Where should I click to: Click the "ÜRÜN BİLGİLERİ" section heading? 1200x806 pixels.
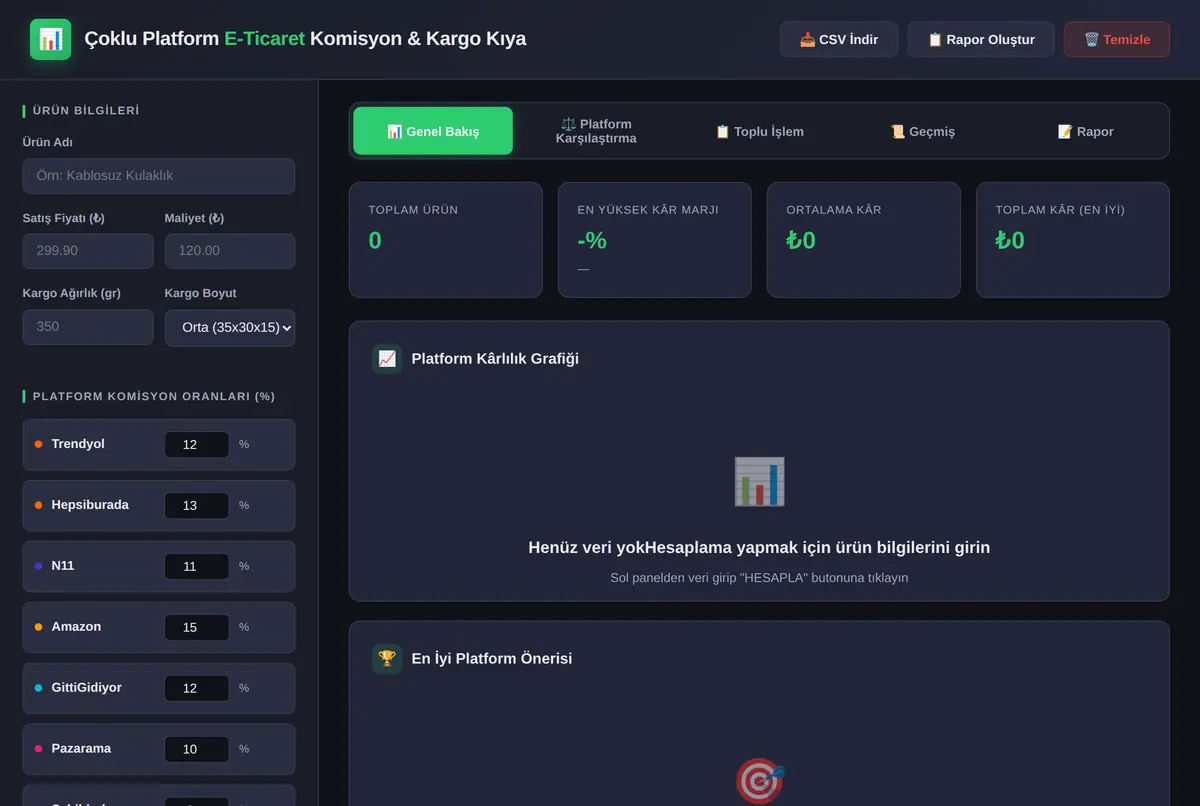86,111
